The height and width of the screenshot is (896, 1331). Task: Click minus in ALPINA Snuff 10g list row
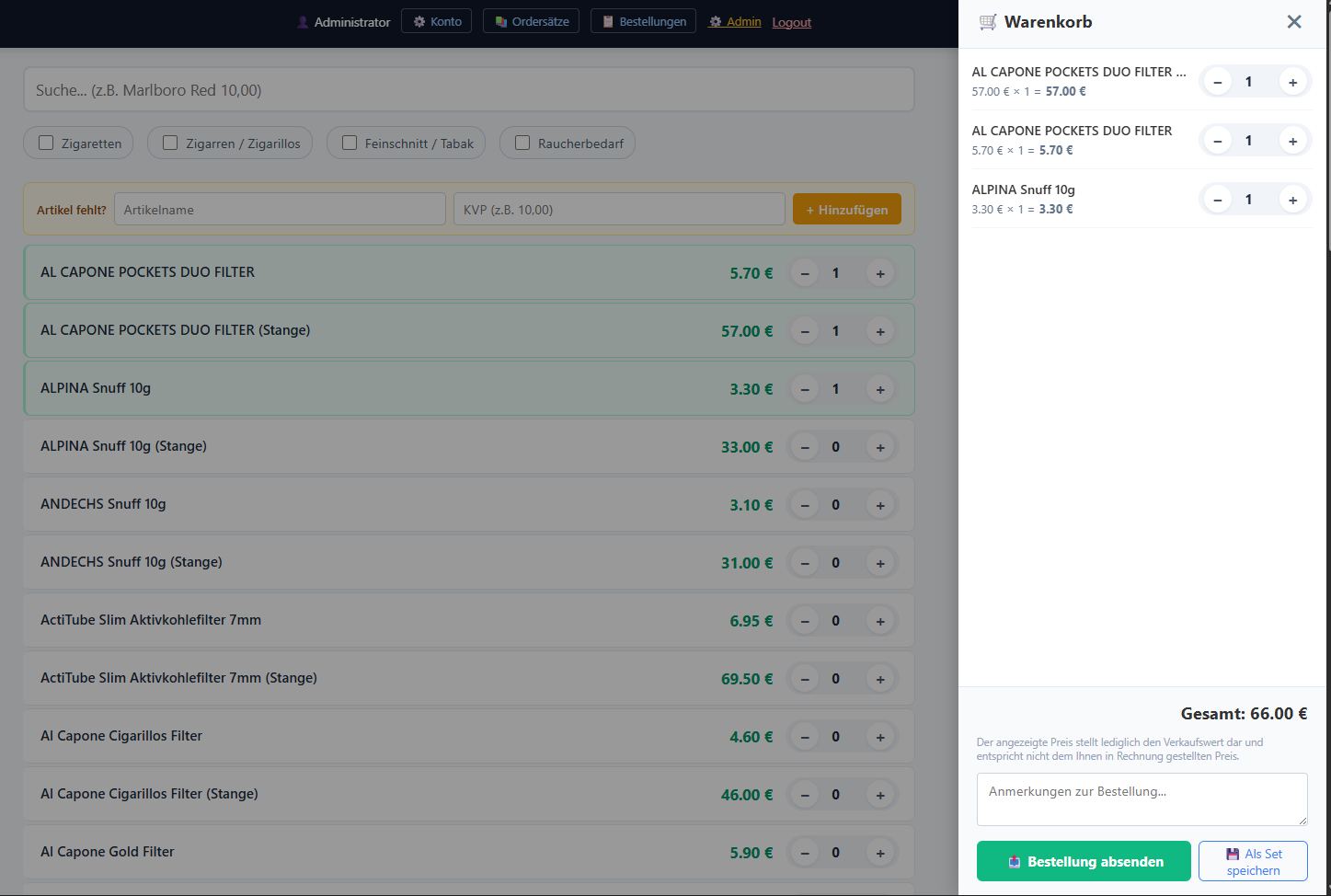click(x=805, y=389)
